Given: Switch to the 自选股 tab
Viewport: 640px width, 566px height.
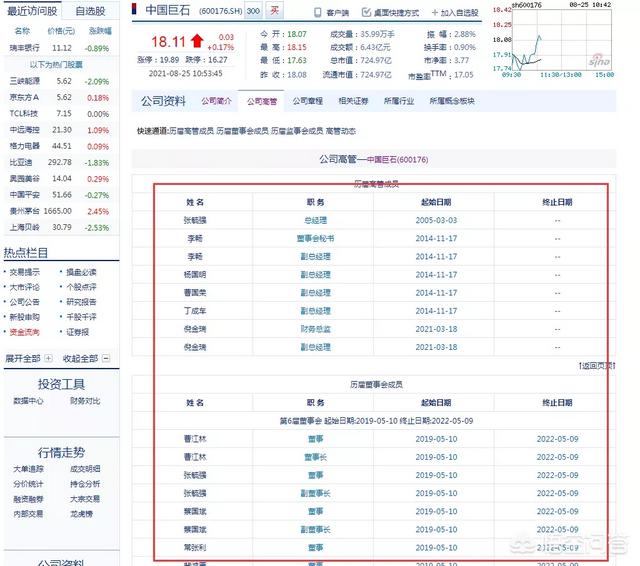Looking at the screenshot, I should coord(90,11).
